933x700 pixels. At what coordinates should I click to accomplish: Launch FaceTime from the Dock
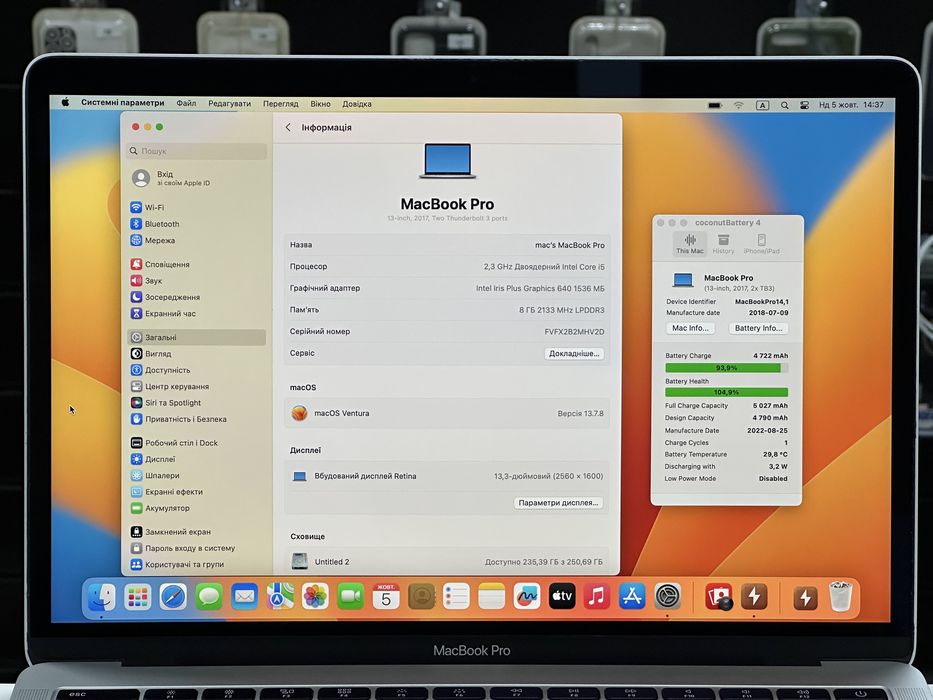pyautogui.click(x=350, y=596)
